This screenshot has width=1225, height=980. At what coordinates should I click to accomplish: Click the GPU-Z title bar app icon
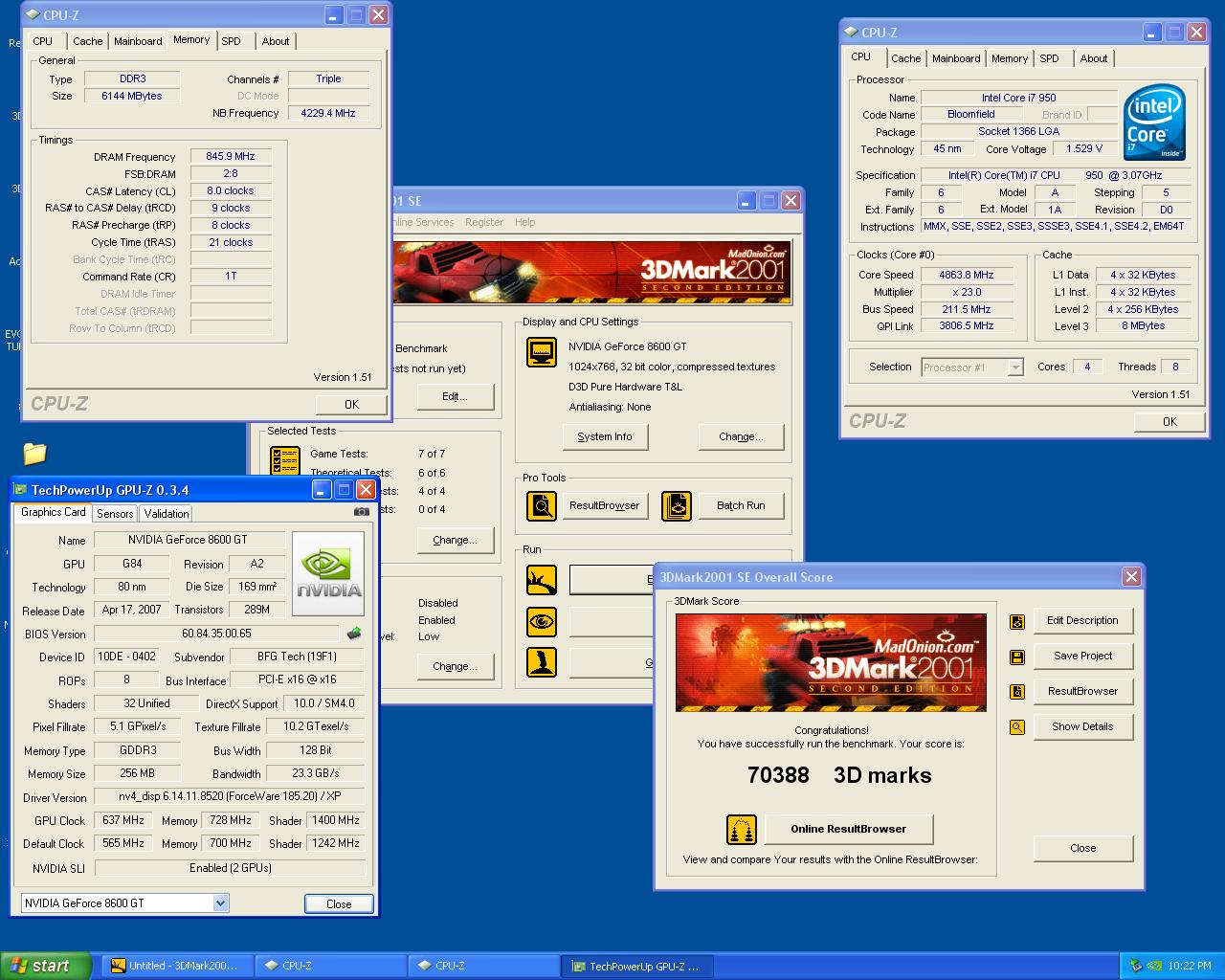[x=20, y=490]
